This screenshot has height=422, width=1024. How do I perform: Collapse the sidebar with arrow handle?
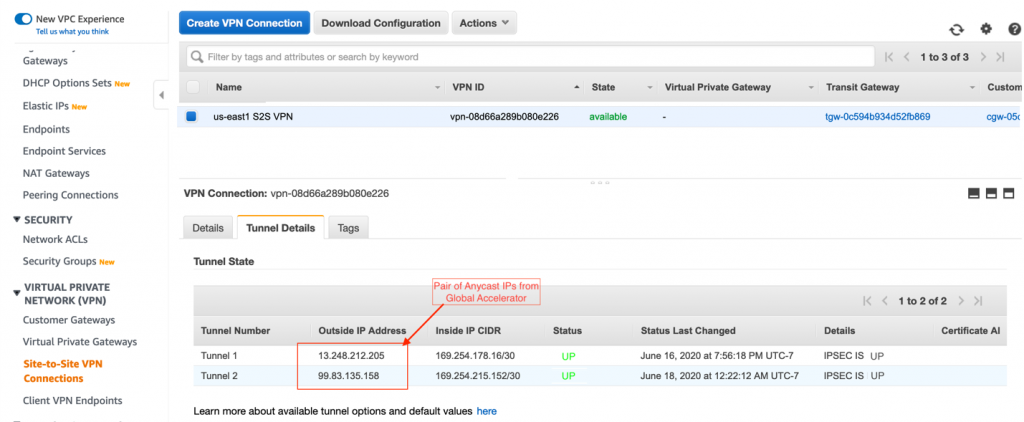161,95
